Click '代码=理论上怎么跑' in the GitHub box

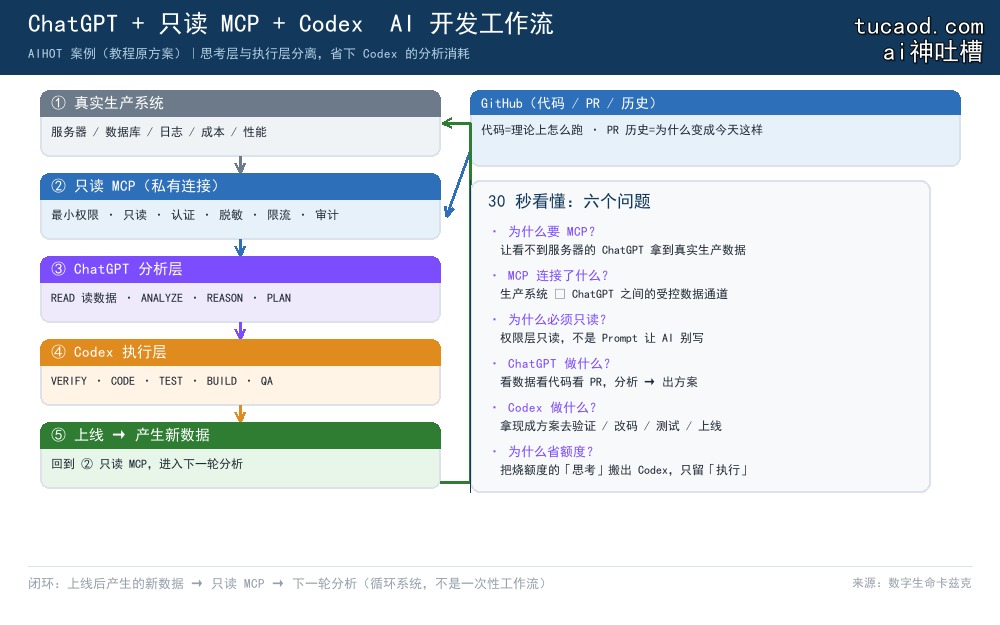pos(532,130)
